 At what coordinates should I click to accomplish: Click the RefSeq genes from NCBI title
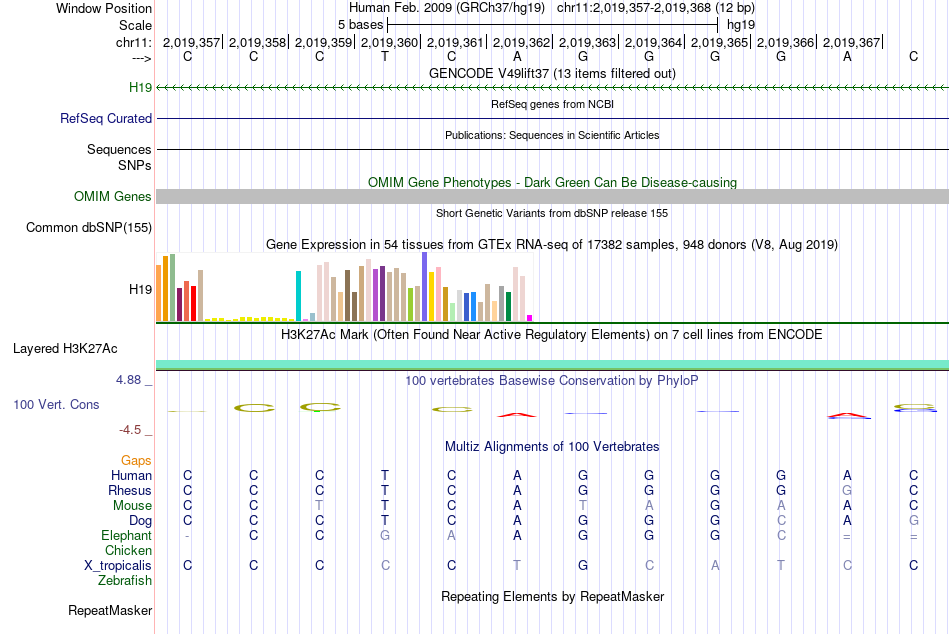552,104
